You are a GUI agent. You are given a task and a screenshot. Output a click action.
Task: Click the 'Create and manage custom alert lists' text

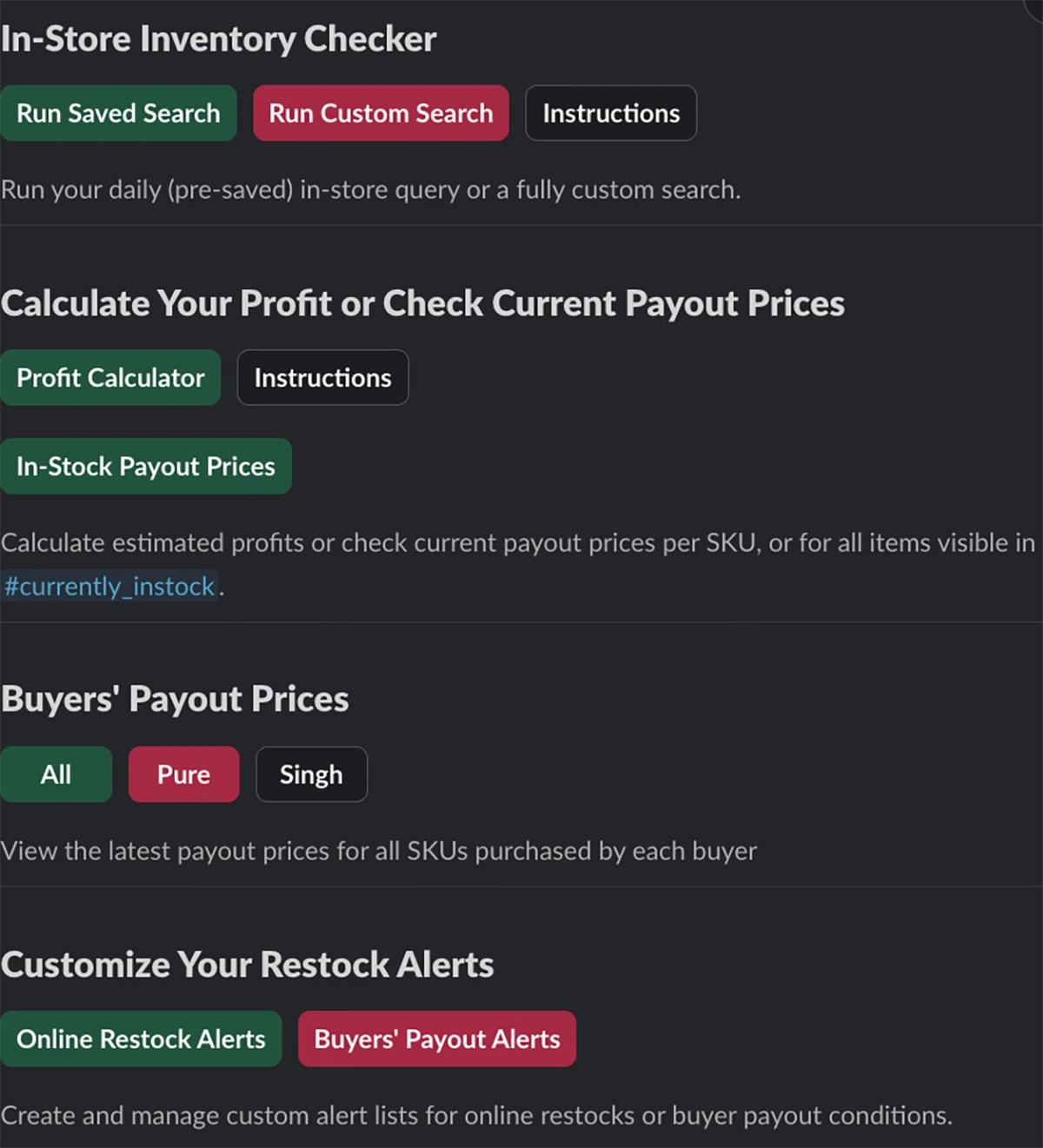[476, 1115]
